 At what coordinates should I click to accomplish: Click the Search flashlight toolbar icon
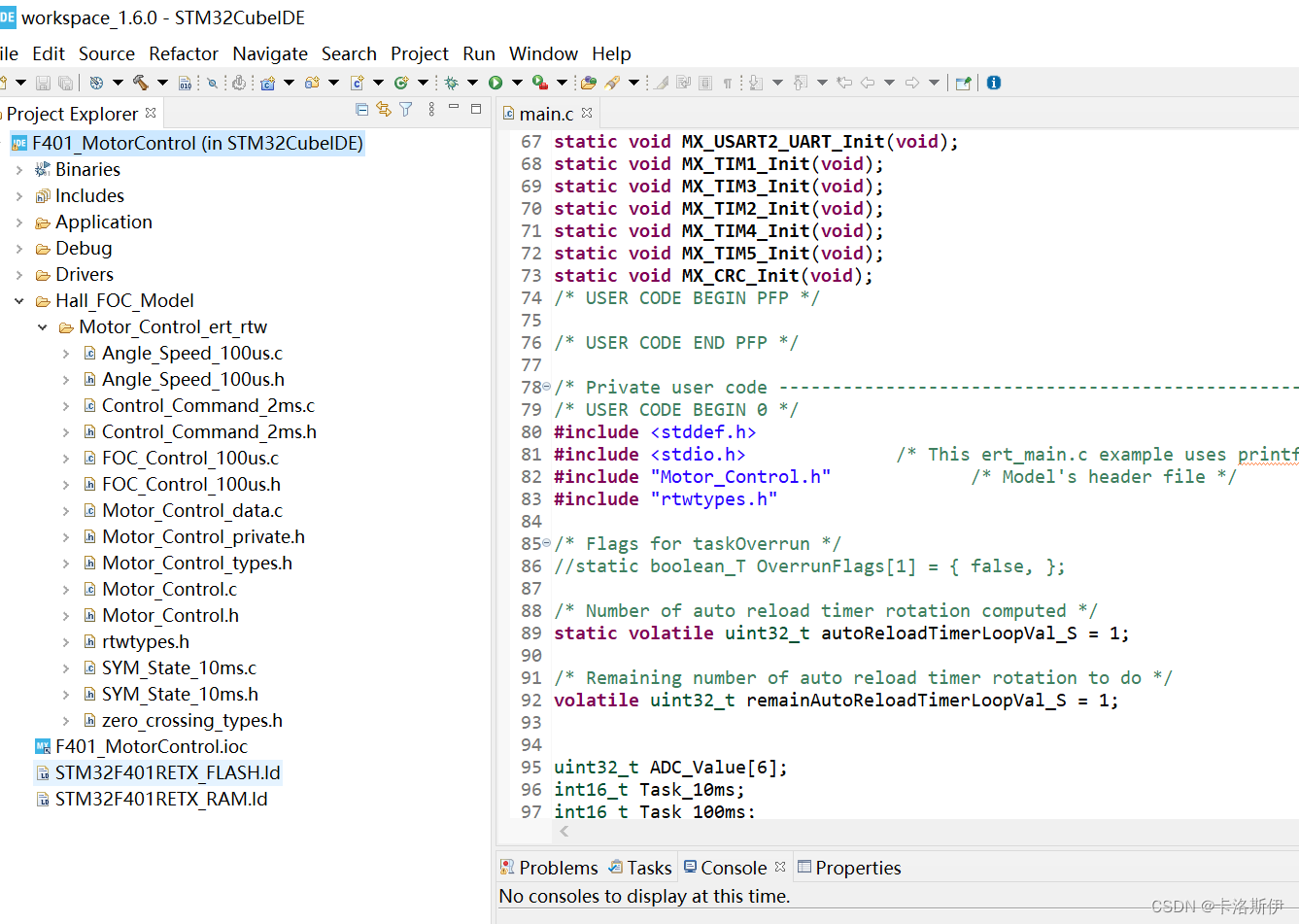(612, 83)
